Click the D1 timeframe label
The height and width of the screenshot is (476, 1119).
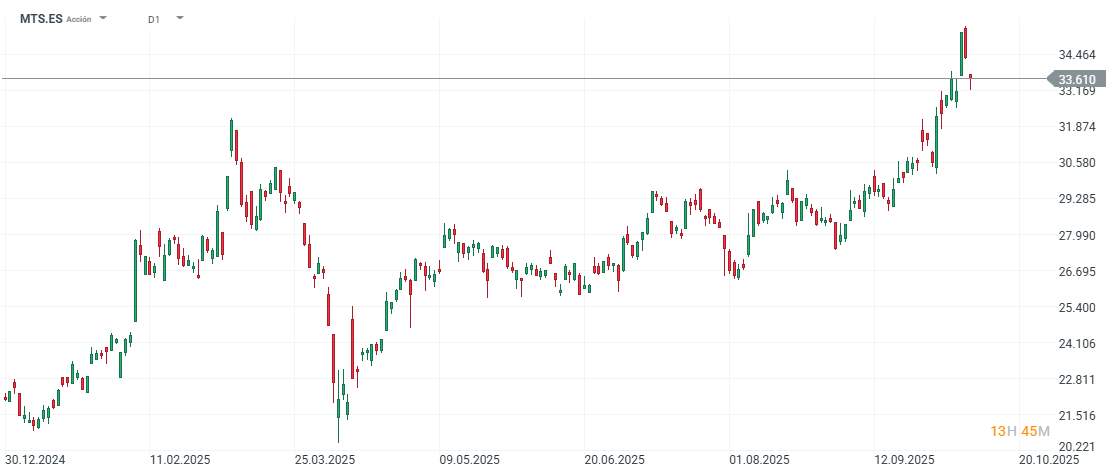coord(153,19)
